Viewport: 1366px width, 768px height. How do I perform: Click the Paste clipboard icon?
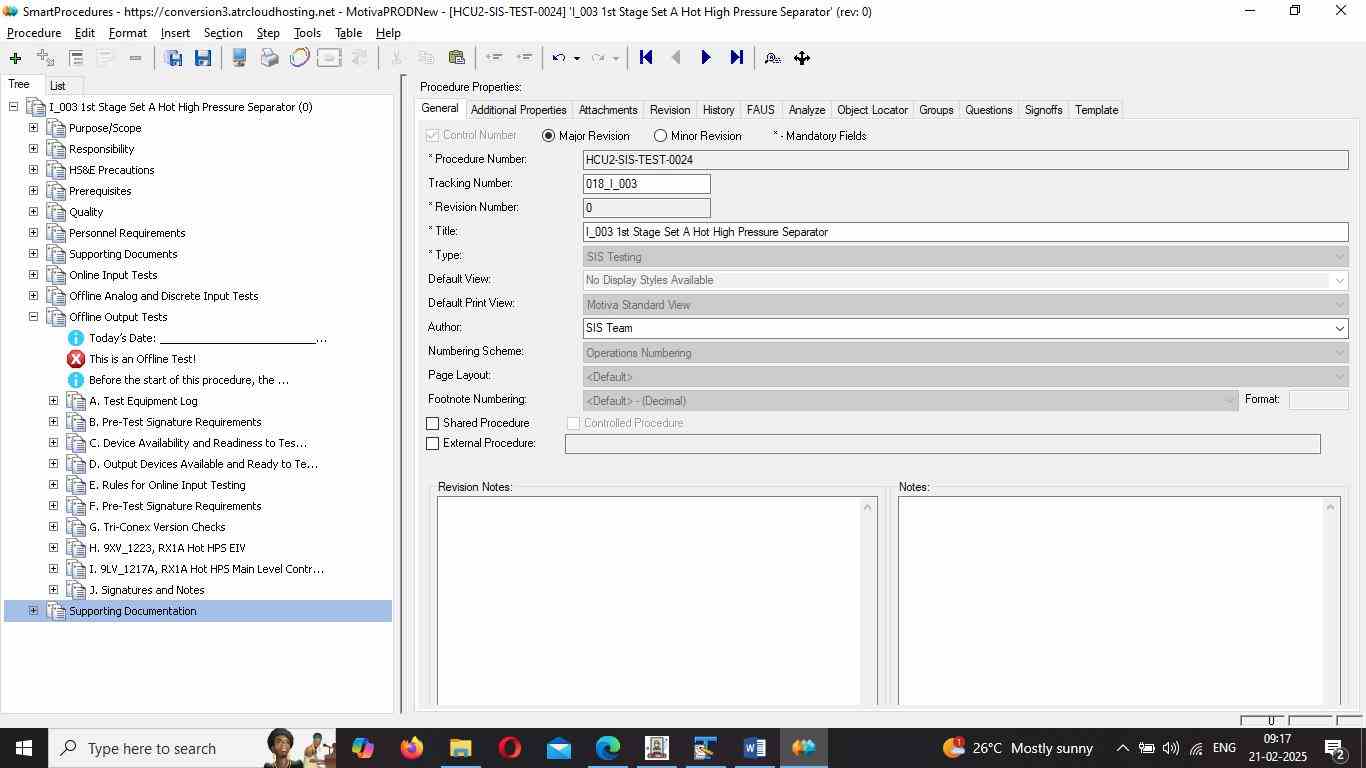457,58
